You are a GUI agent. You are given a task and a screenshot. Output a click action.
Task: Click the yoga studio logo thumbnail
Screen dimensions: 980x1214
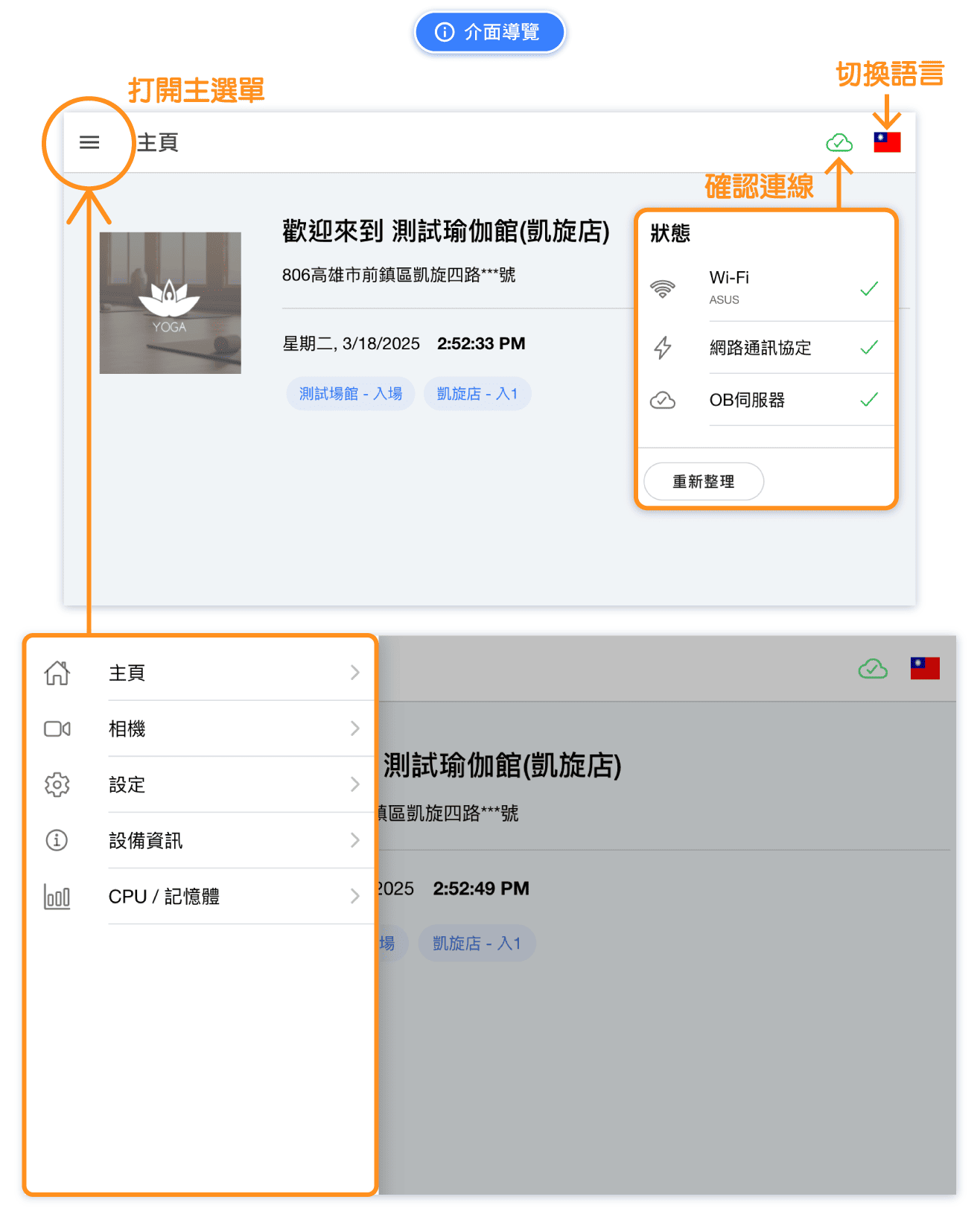click(171, 303)
